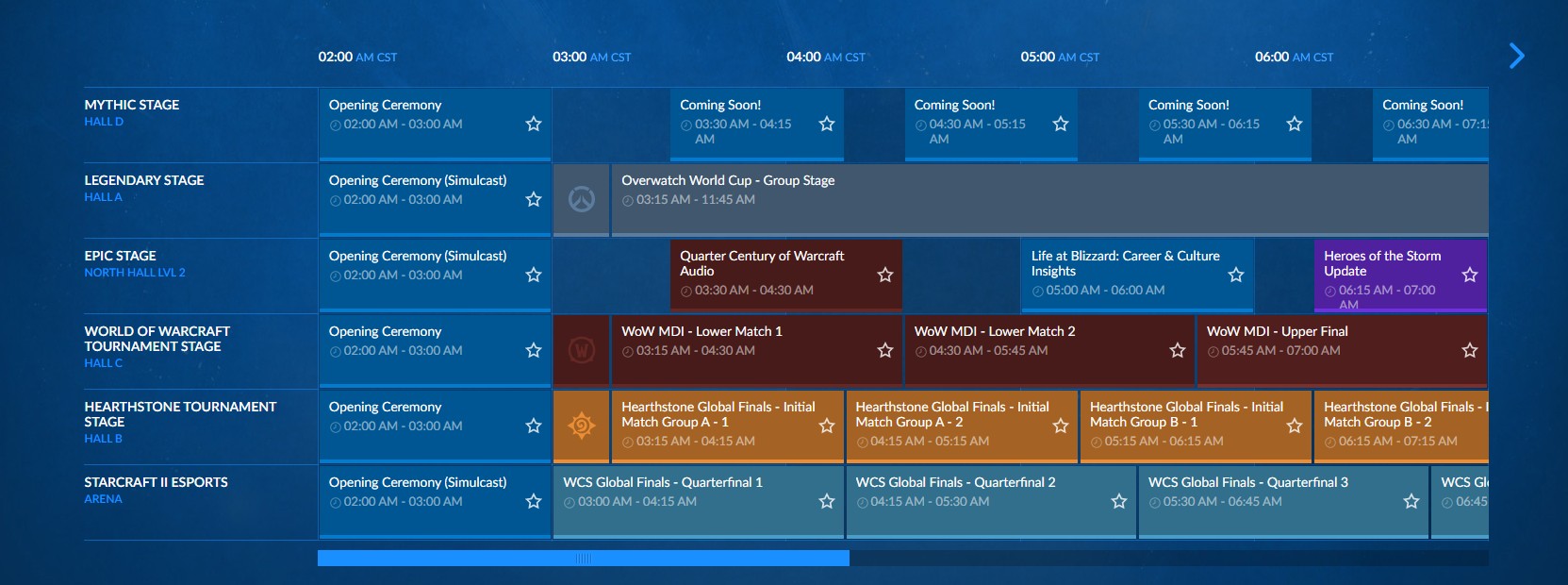Image resolution: width=1568 pixels, height=585 pixels.
Task: Open Quarter Century of Warcraft Audio event
Action: pos(786,275)
